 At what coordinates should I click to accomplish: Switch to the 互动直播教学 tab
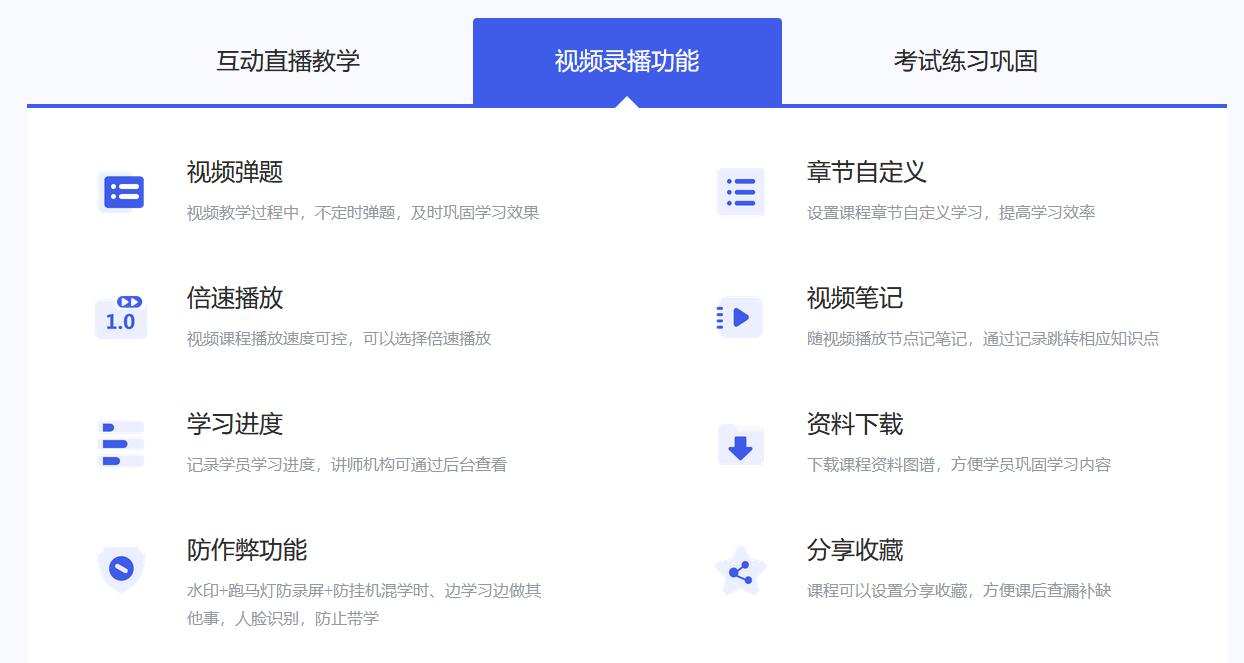(288, 61)
